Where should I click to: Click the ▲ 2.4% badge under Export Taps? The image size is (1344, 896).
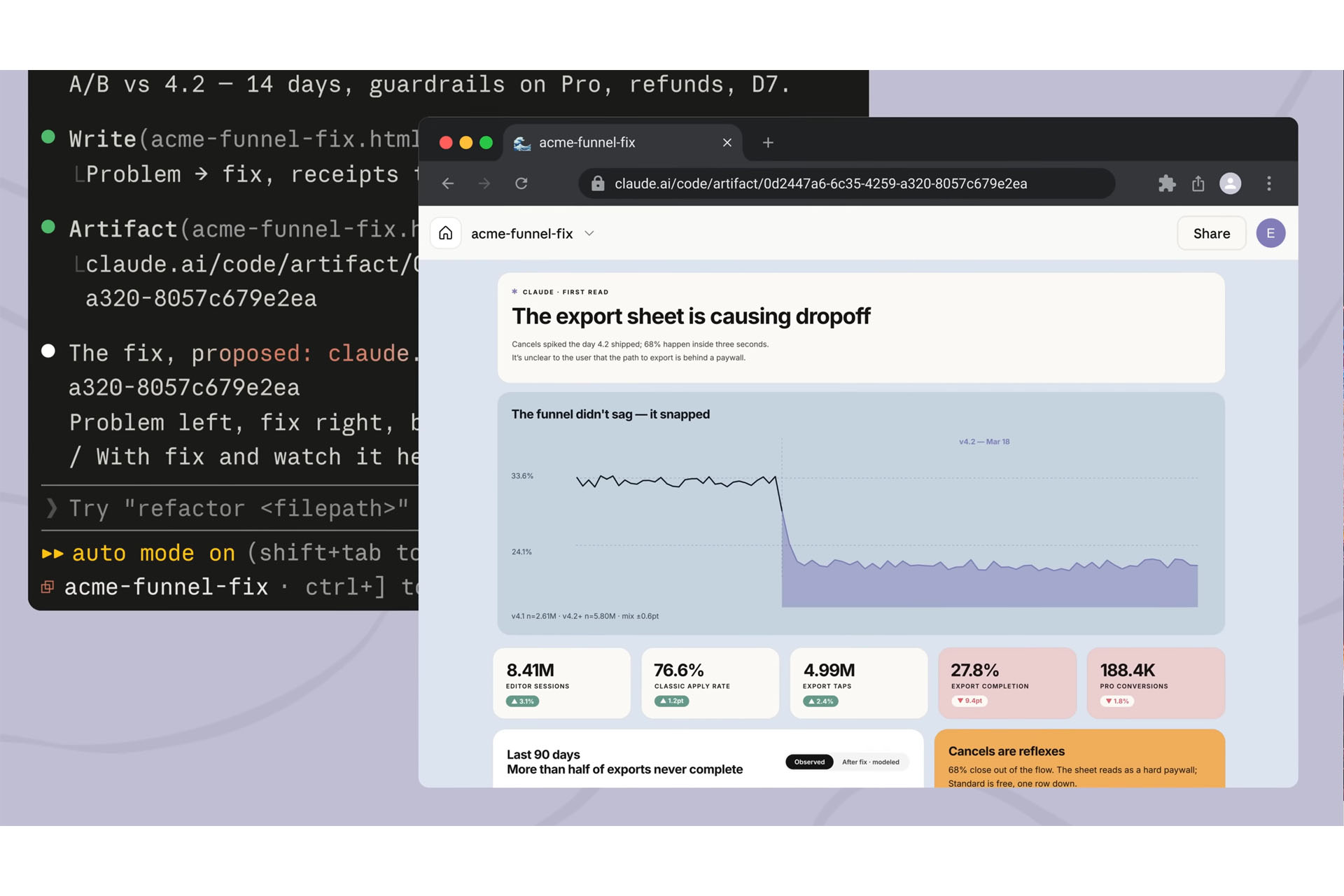[x=820, y=701]
